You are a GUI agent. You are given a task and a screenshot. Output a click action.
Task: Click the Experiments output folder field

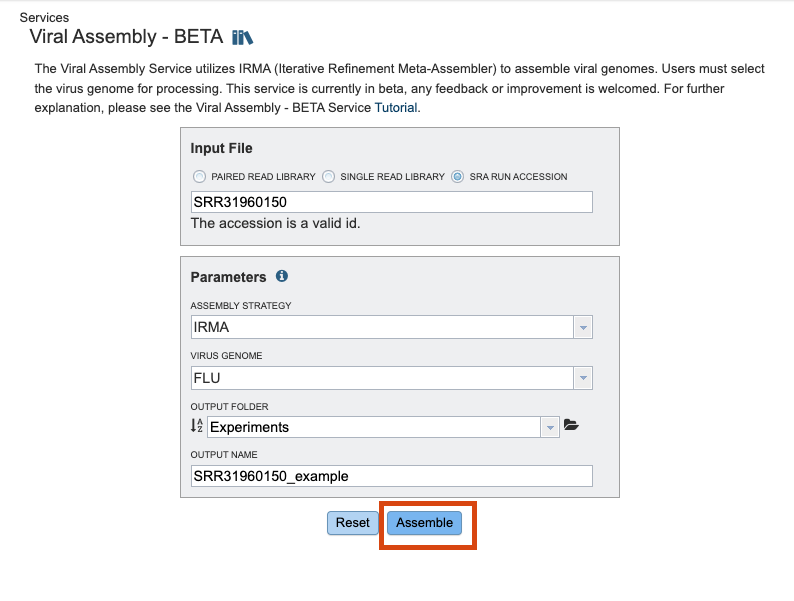pos(374,427)
